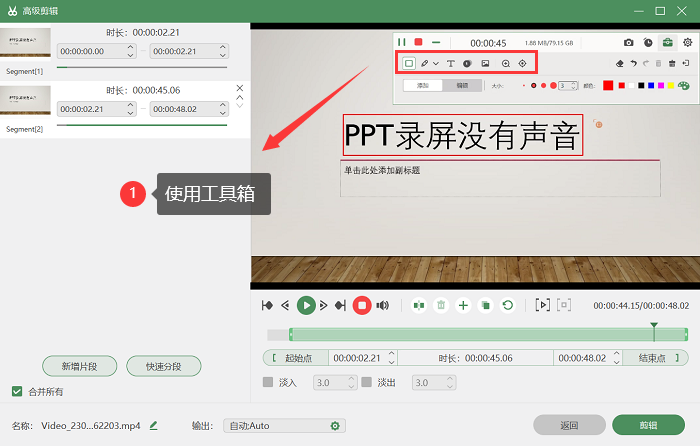The height and width of the screenshot is (446, 700).
Task: Play the video preview
Action: [306, 305]
